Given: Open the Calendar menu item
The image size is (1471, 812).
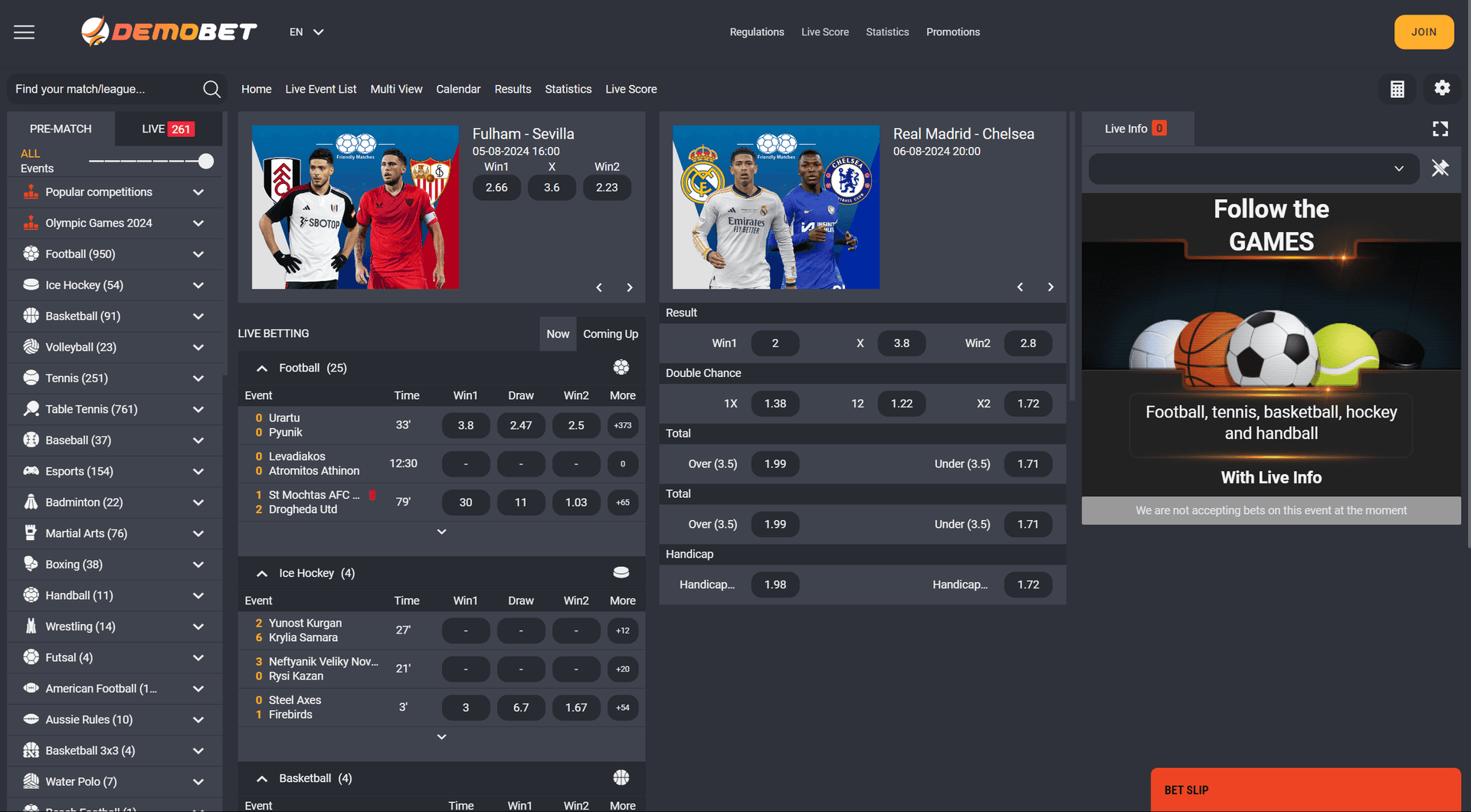Looking at the screenshot, I should (x=458, y=89).
